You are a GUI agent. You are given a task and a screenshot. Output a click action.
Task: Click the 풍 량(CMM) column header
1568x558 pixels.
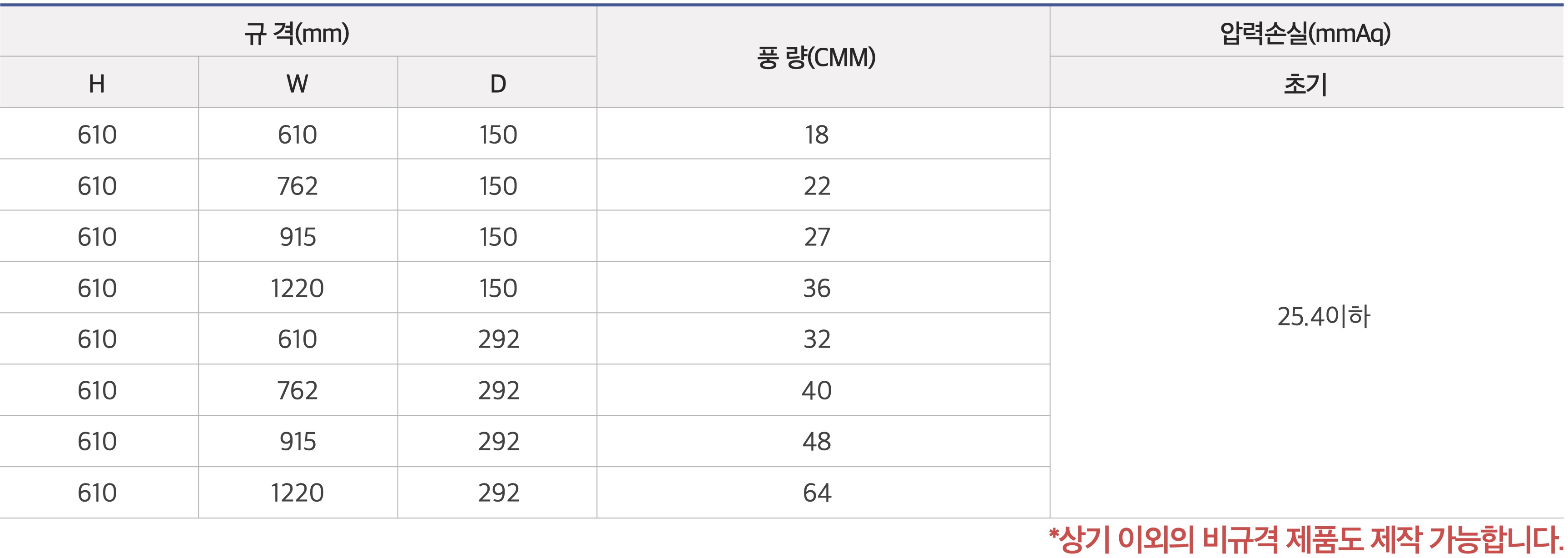[816, 58]
